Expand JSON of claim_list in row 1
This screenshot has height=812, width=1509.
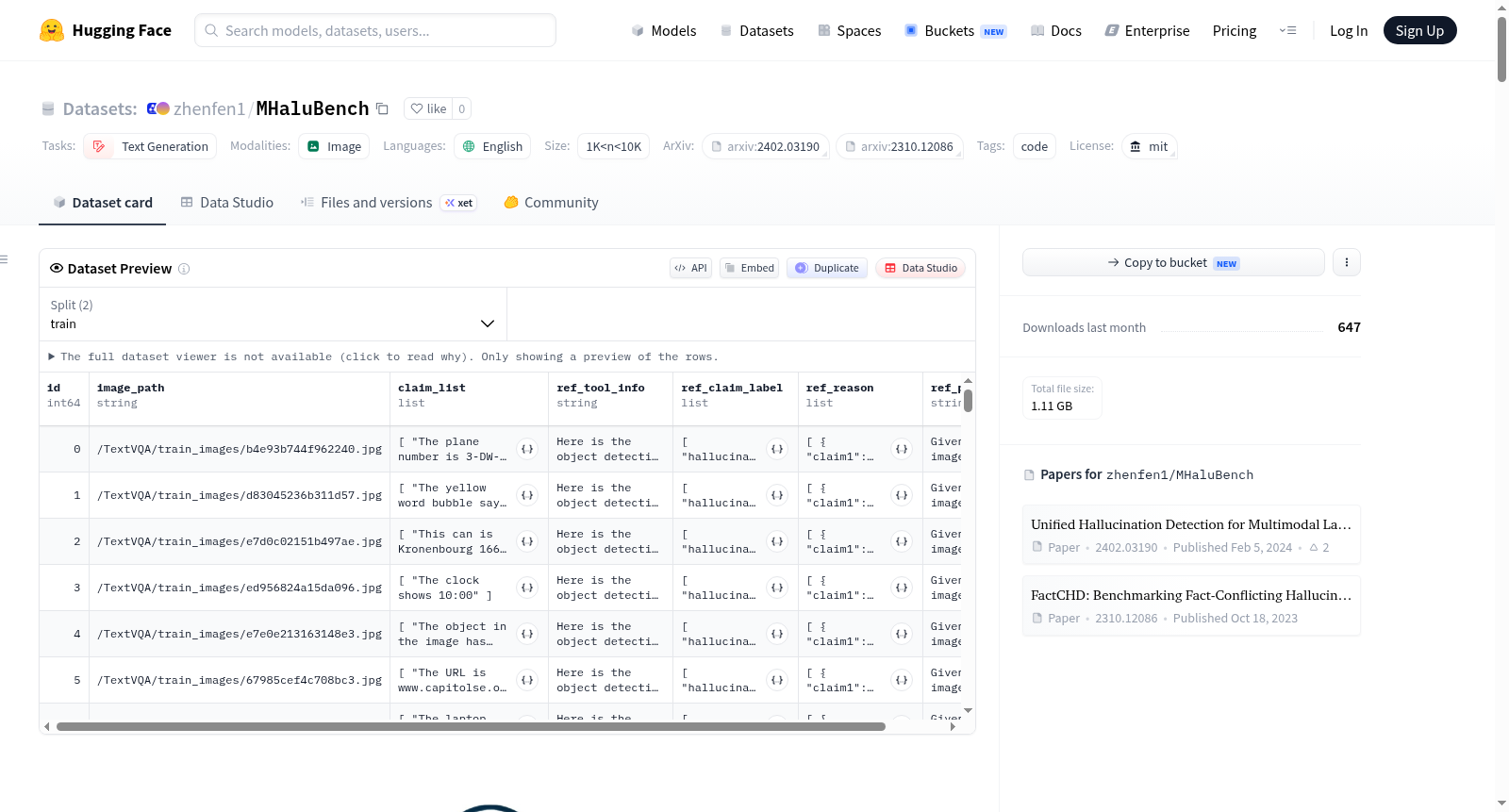pyautogui.click(x=527, y=495)
